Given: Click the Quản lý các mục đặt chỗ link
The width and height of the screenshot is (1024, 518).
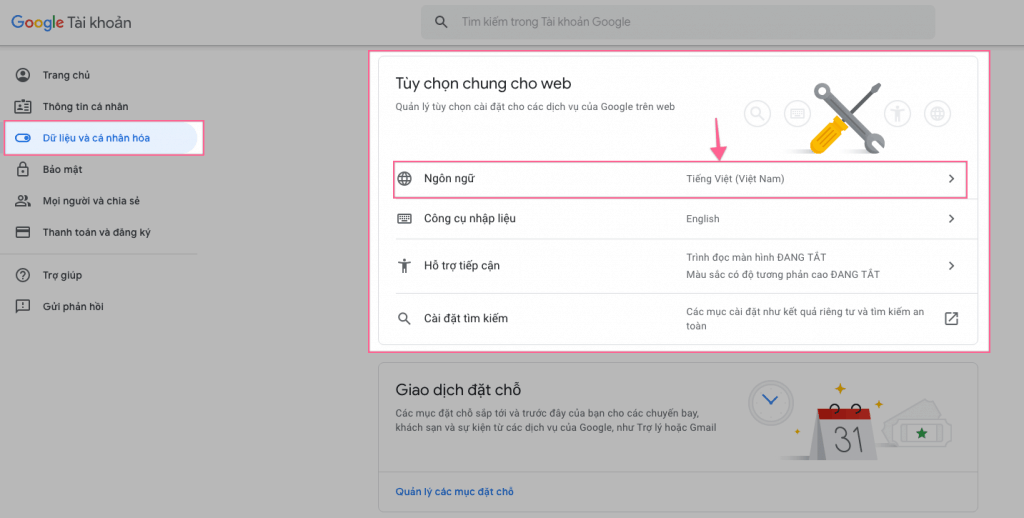Looking at the screenshot, I should 454,492.
